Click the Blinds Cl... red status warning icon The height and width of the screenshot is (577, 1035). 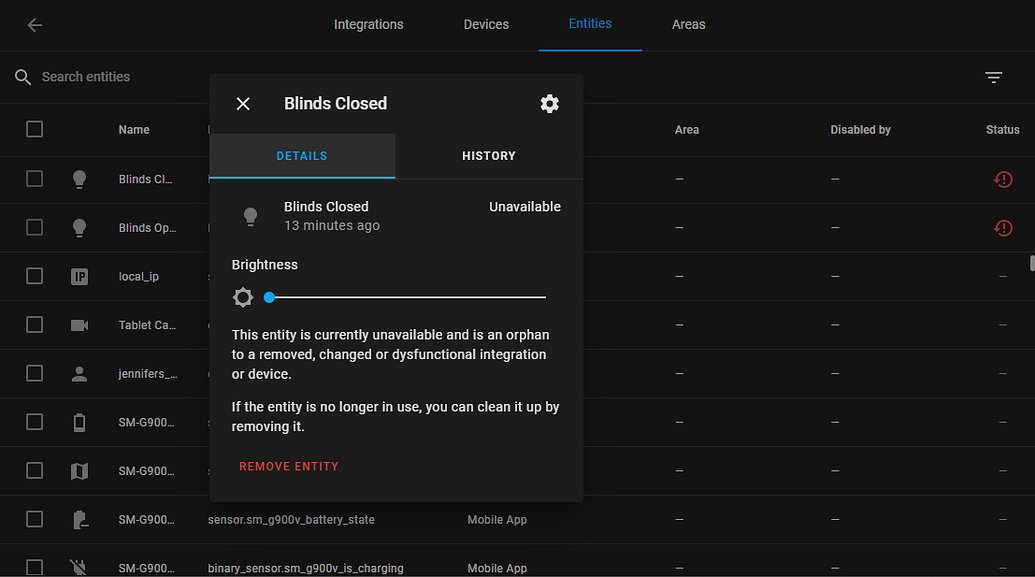coord(1003,179)
